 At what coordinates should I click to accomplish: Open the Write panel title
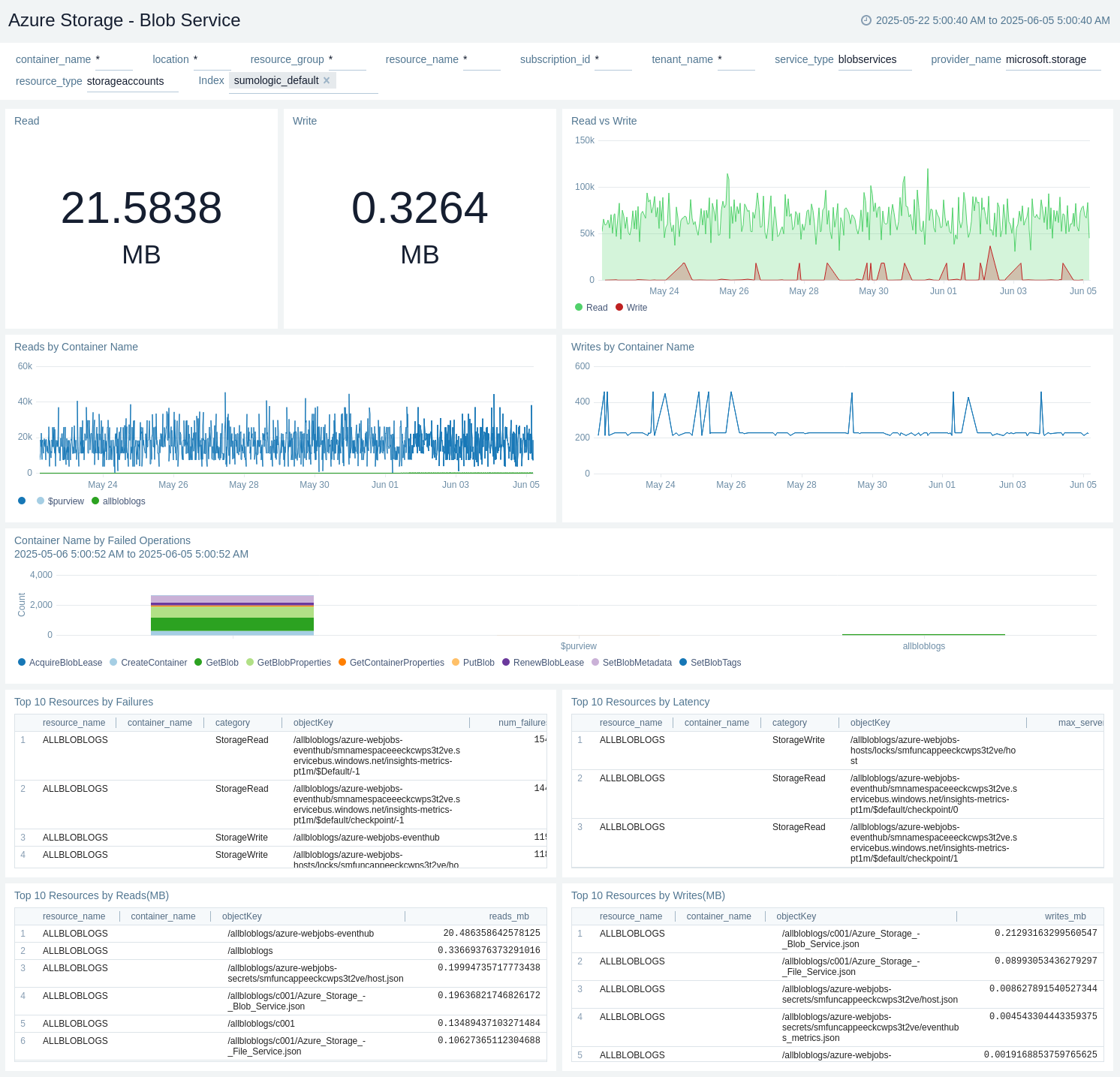[x=305, y=121]
